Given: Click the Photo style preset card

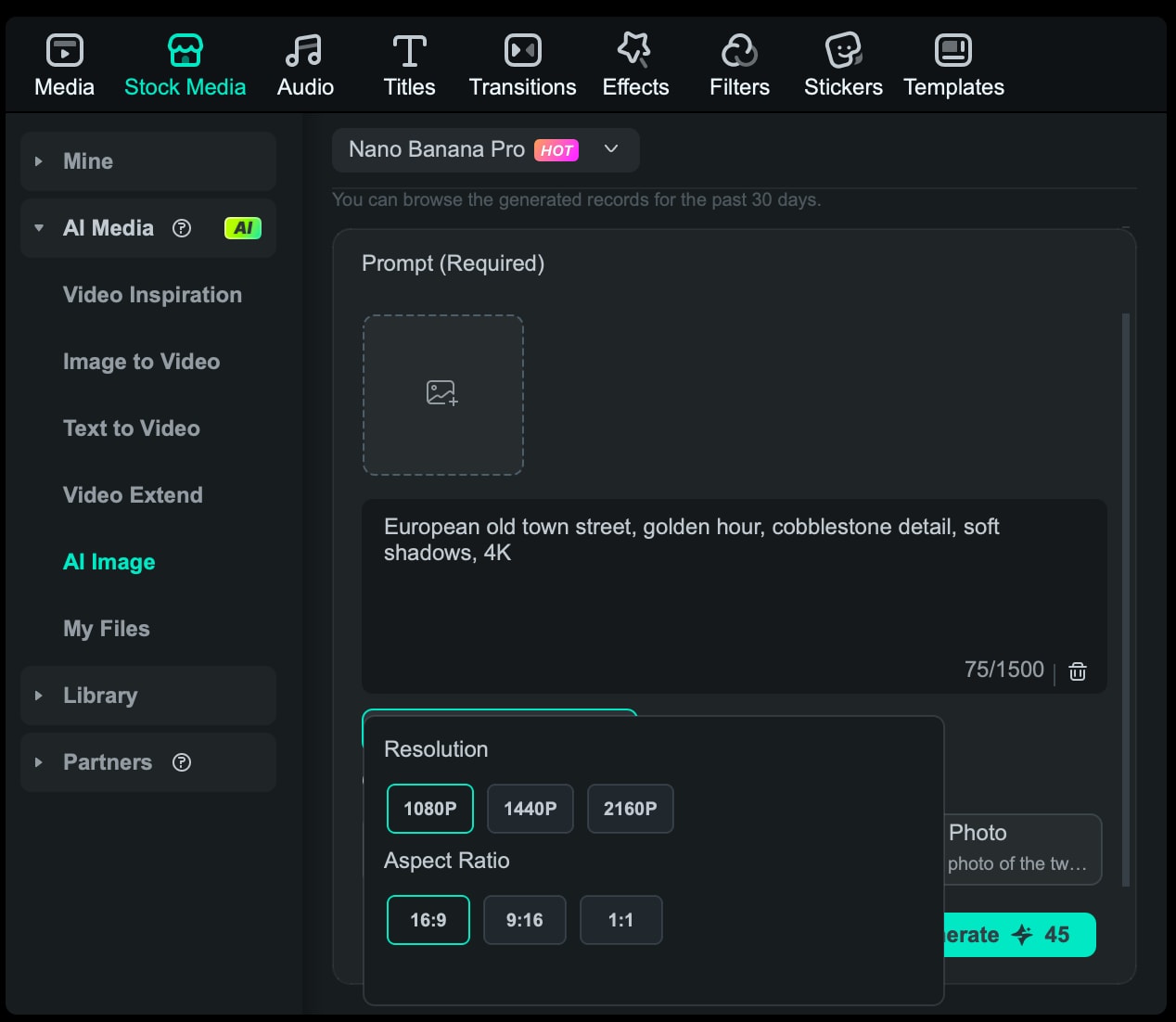Looking at the screenshot, I should [1023, 850].
